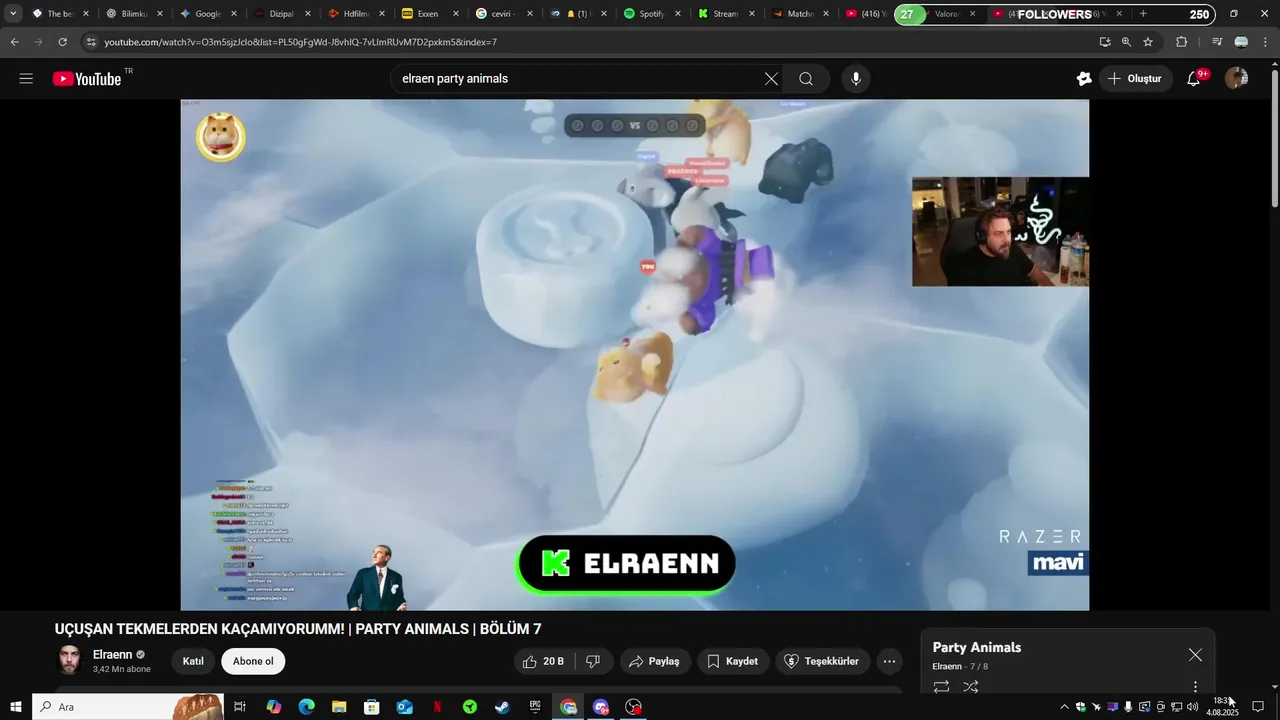
Task: Open the Windows Start menu
Action: pyautogui.click(x=15, y=707)
